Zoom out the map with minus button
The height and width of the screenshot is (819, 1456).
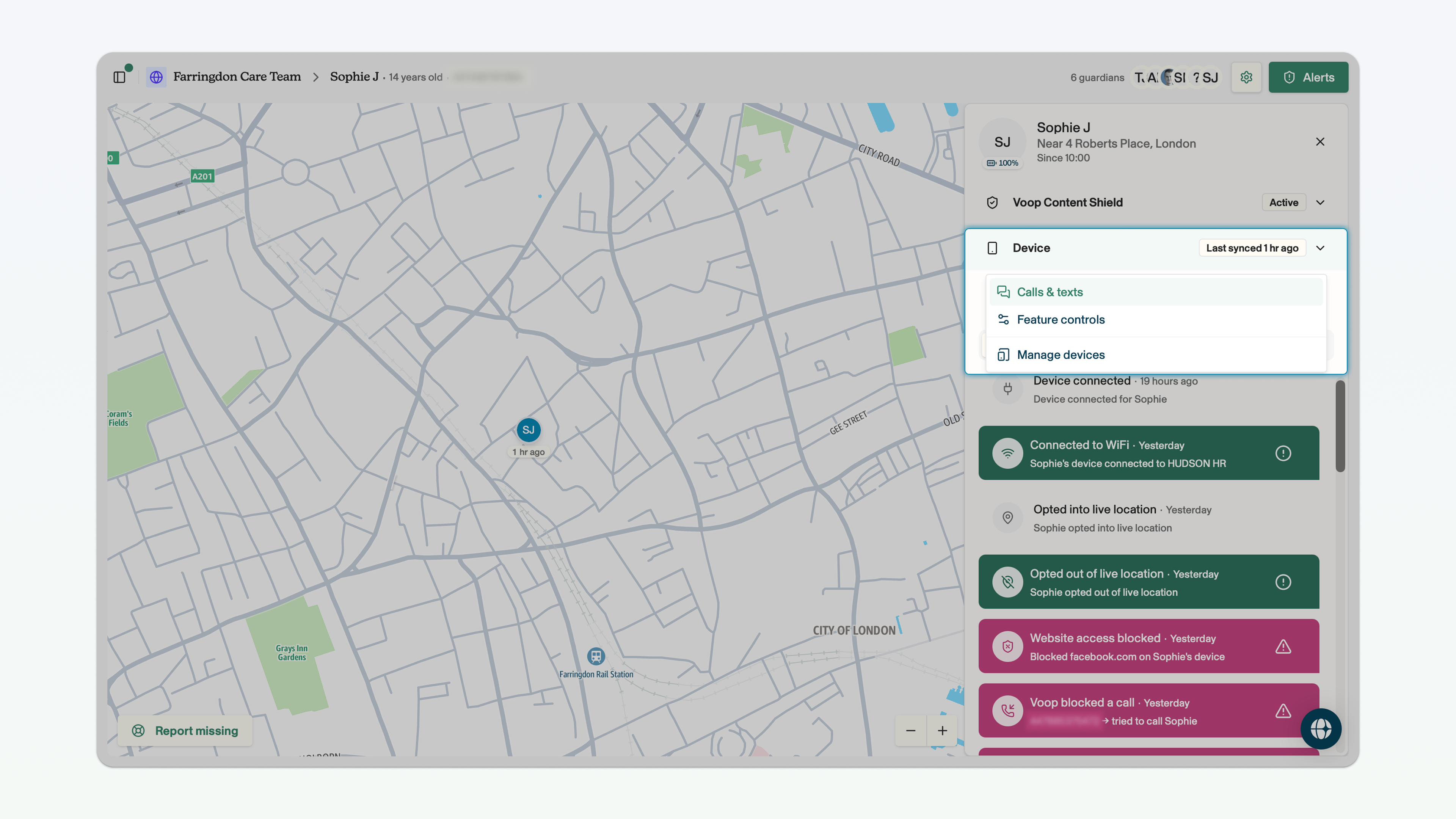[910, 731]
